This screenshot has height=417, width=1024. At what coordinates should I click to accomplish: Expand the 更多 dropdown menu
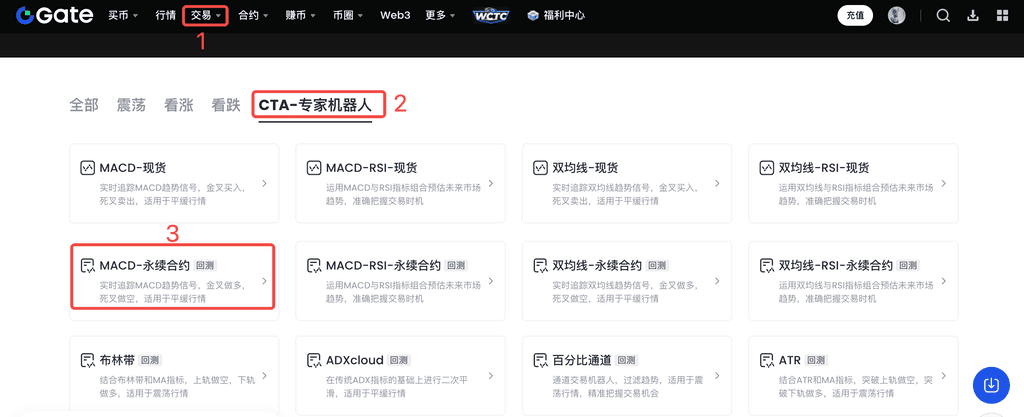(440, 15)
